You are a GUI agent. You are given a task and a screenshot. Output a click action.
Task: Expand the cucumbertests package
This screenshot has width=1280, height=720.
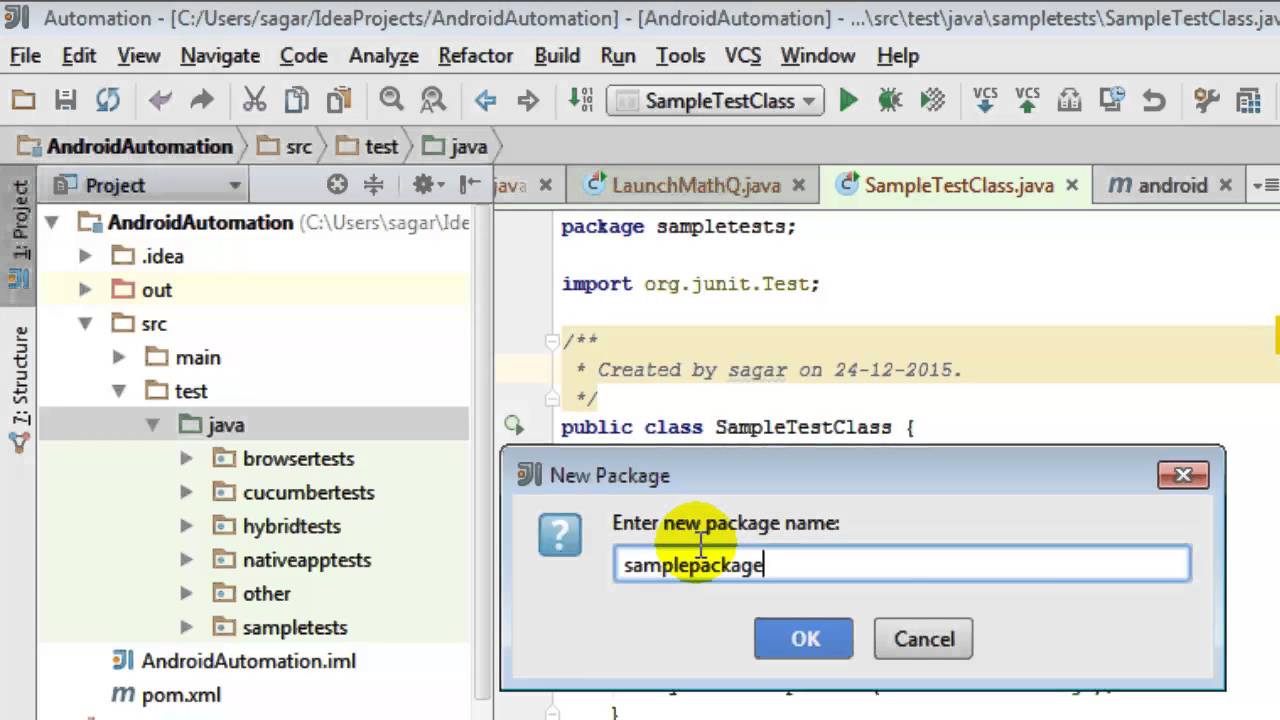pos(187,492)
